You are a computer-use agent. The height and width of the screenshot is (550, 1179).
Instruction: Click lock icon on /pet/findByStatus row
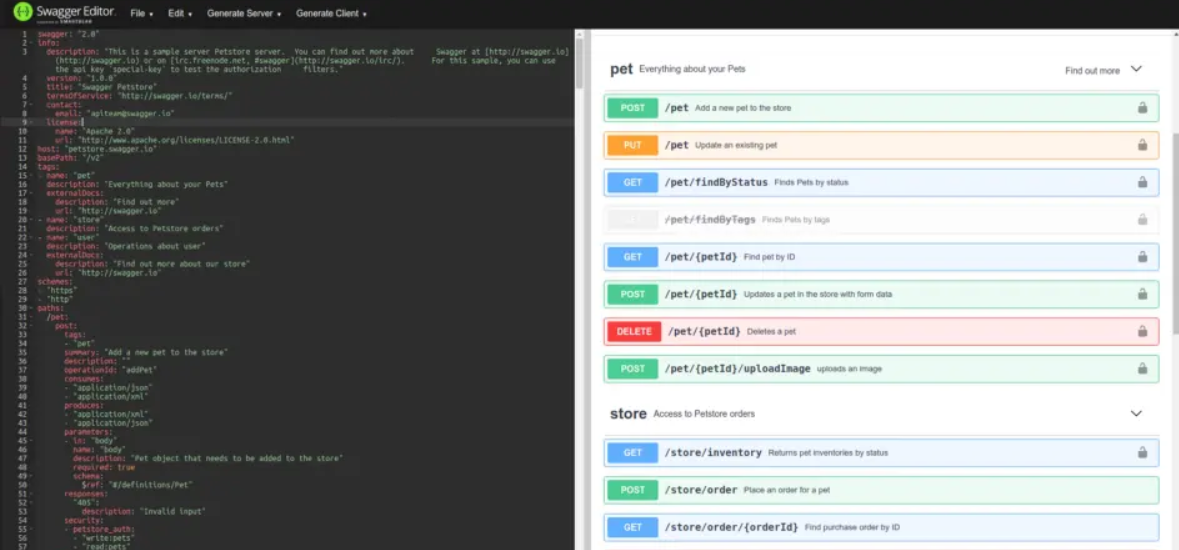(x=1142, y=182)
